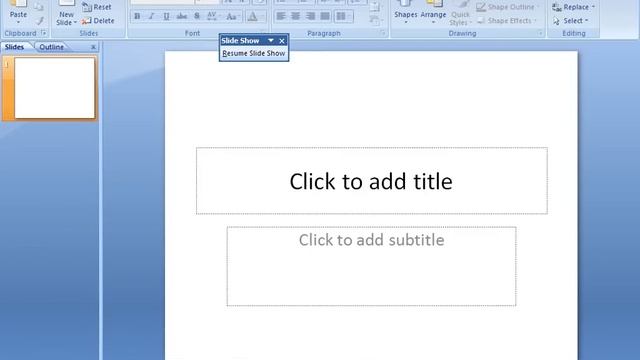Click Resume Slide Show
Screen dimensions: 640x360
254,53
